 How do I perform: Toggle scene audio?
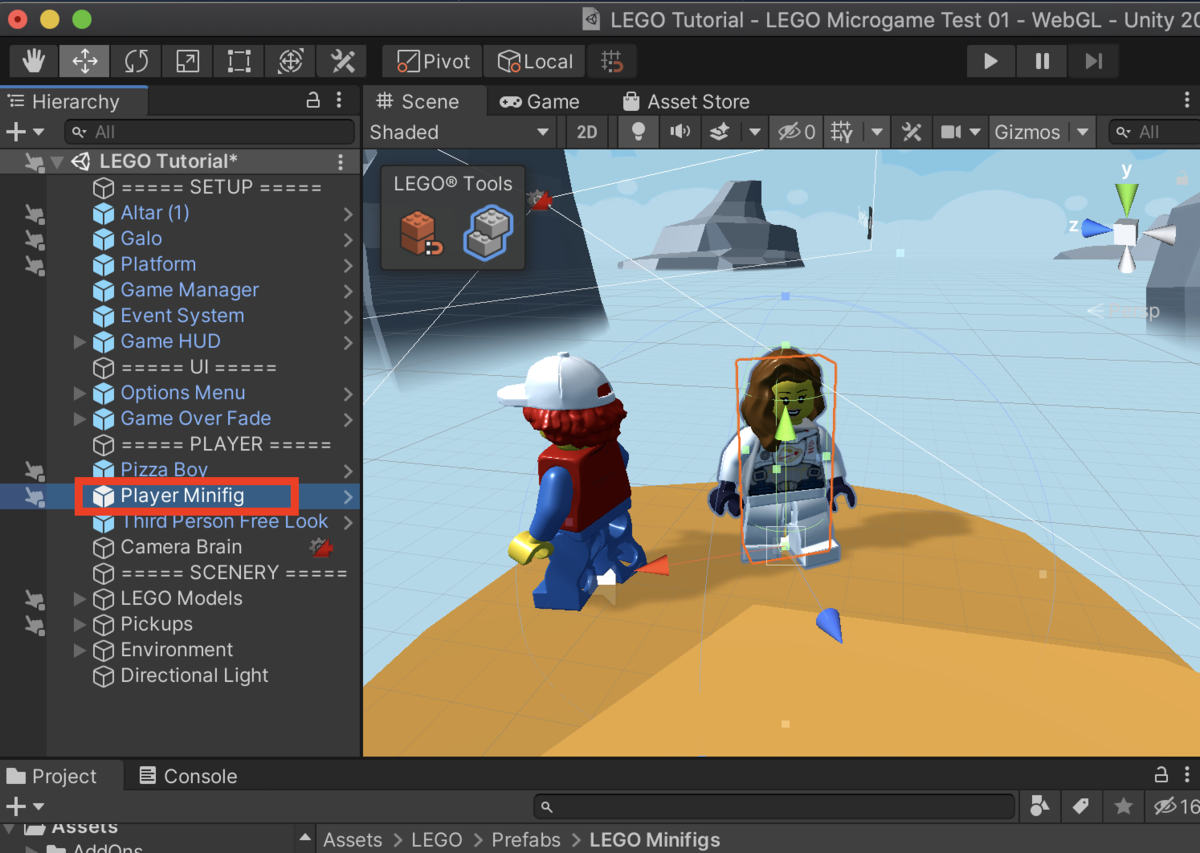click(680, 132)
